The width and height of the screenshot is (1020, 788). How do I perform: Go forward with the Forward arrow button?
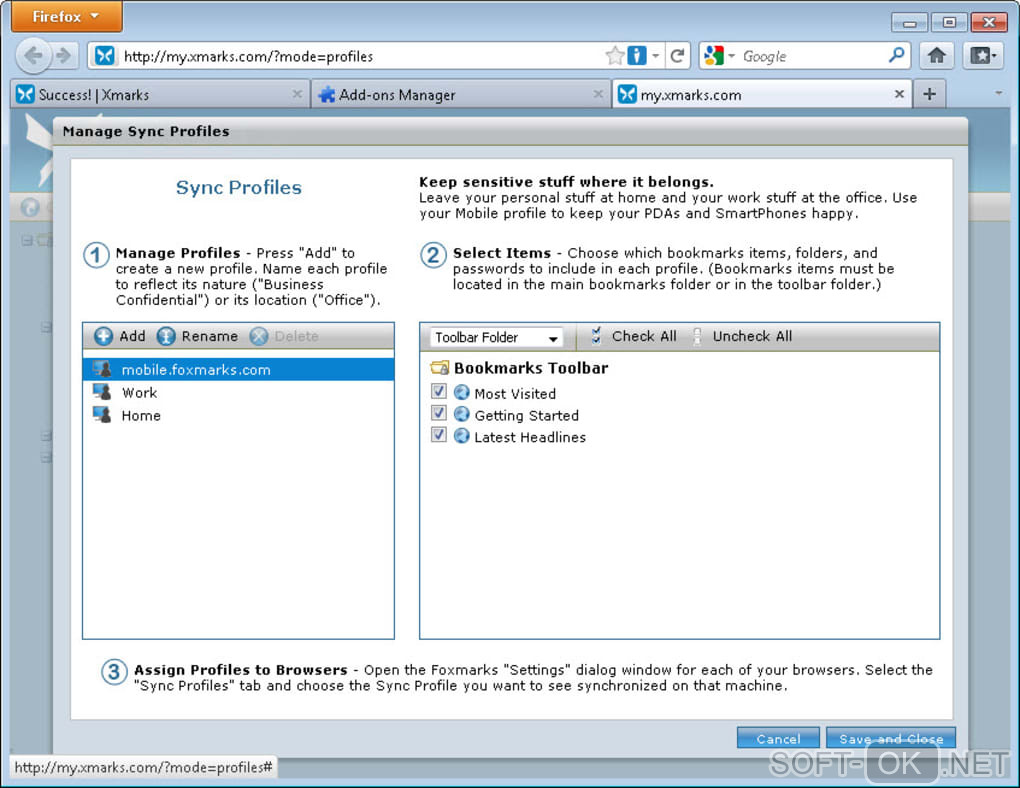tap(64, 56)
